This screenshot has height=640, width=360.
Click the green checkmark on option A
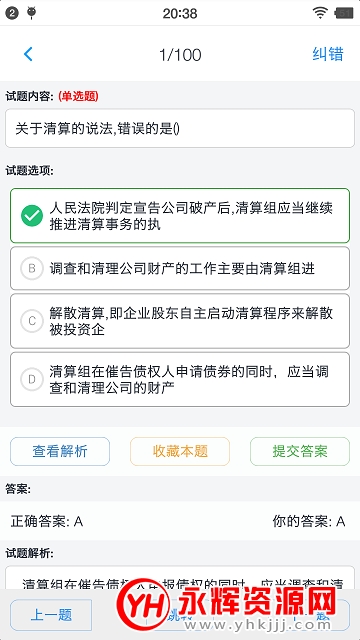[x=32, y=216]
